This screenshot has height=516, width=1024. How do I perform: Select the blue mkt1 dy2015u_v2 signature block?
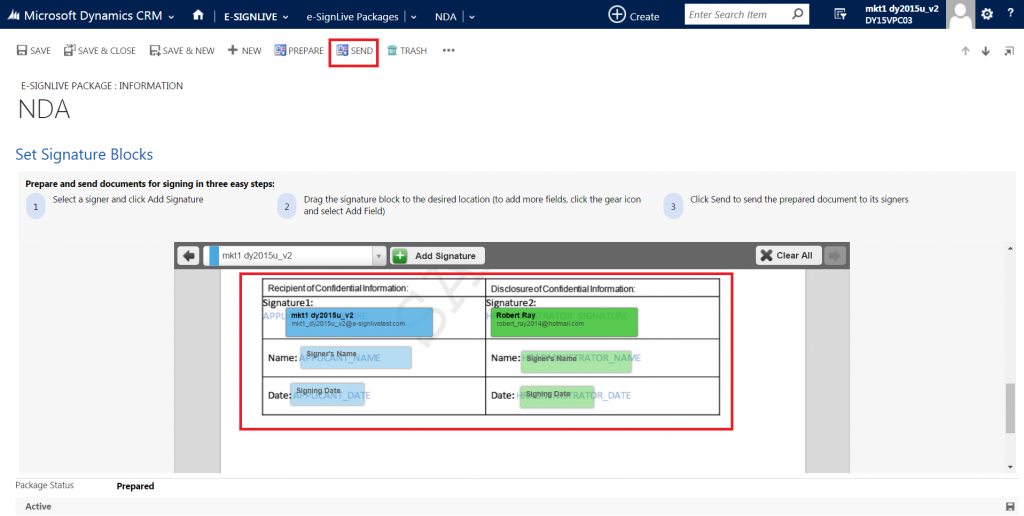tap(359, 322)
